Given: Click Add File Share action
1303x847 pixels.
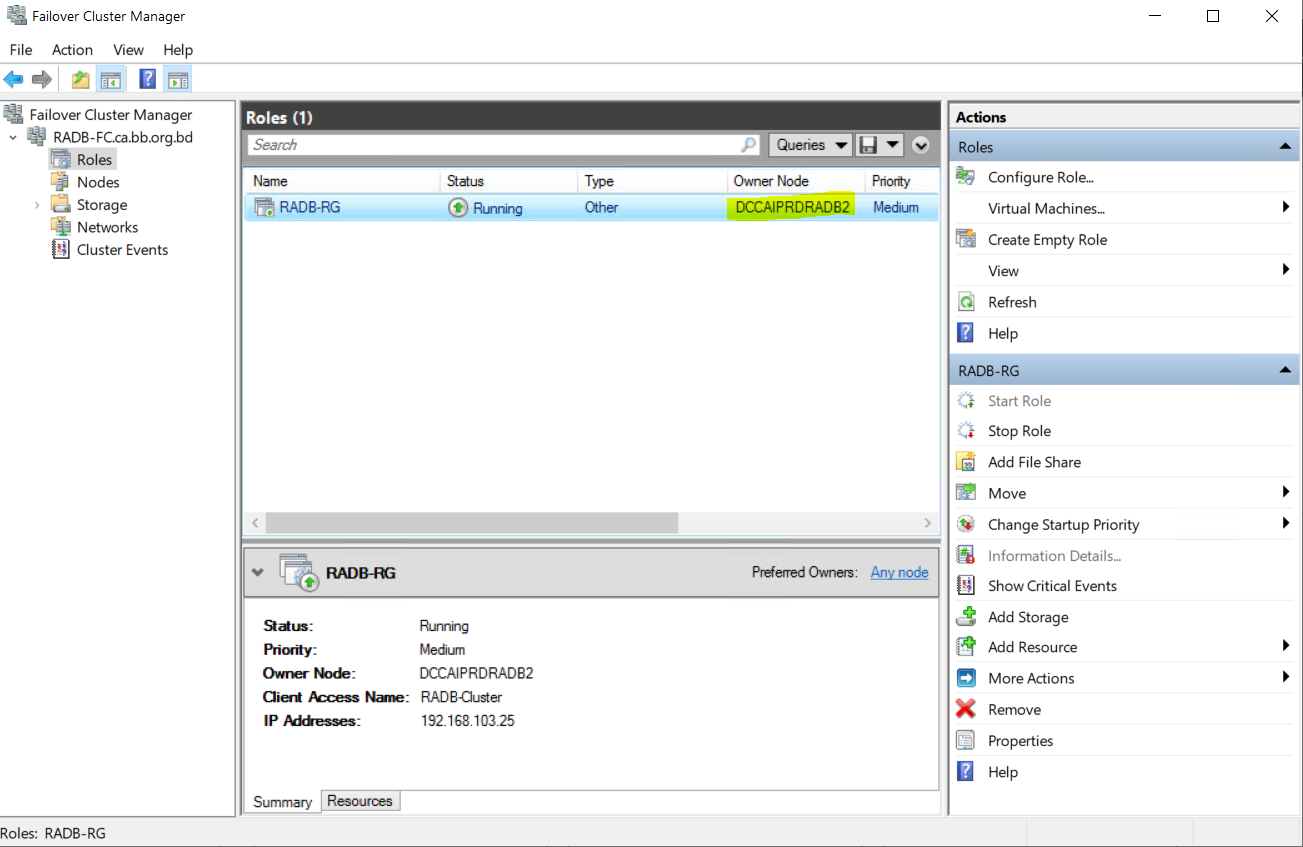Looking at the screenshot, I should click(x=1034, y=462).
